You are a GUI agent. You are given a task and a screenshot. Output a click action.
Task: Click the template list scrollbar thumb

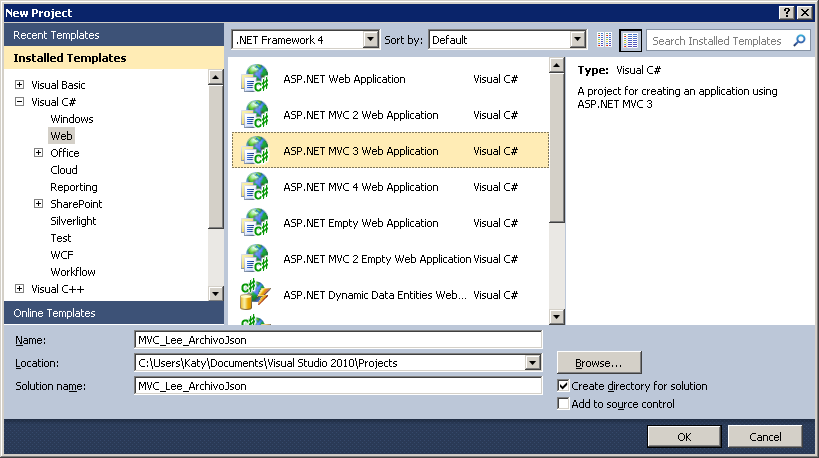pos(557,147)
